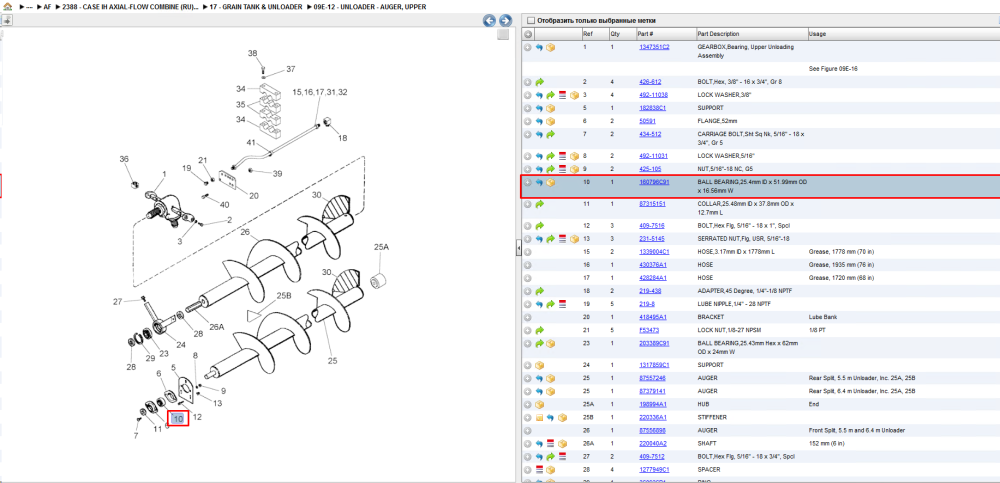Sort by the 'Part Description' column header
Screen dimensions: 1000x483
719,34
